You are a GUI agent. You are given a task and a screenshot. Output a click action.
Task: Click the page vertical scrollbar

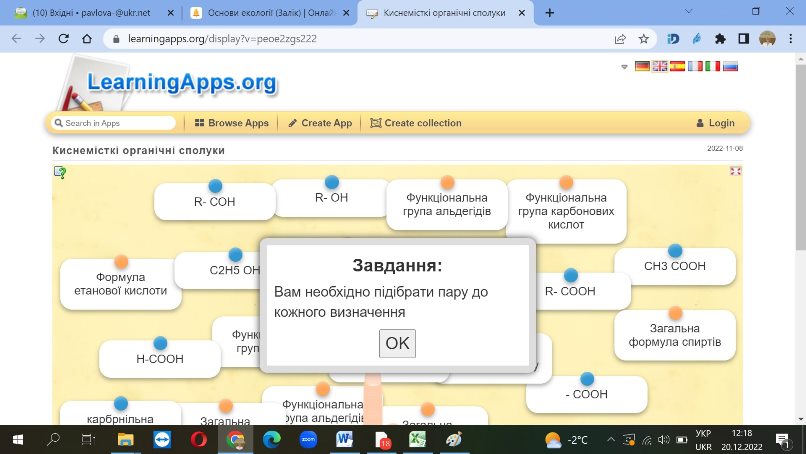[800, 238]
